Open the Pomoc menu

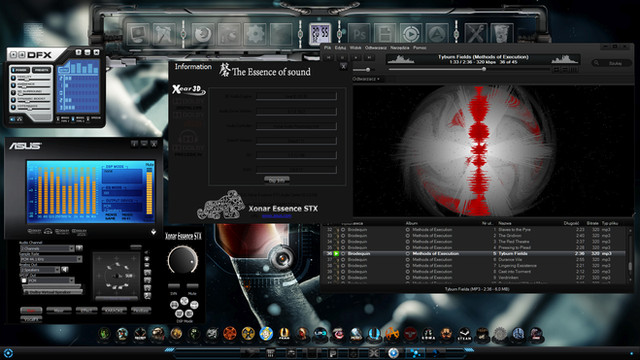click(420, 48)
